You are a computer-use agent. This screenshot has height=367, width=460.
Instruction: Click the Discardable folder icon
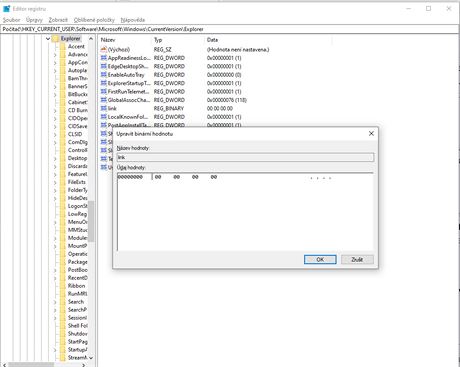pyautogui.click(x=63, y=166)
